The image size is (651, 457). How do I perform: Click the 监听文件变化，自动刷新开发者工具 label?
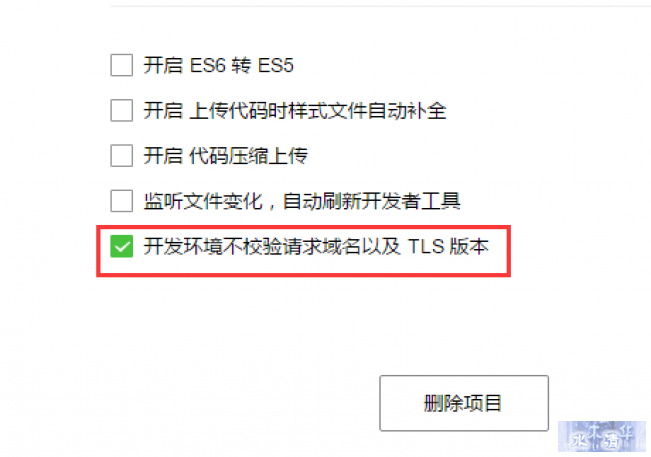pos(302,201)
